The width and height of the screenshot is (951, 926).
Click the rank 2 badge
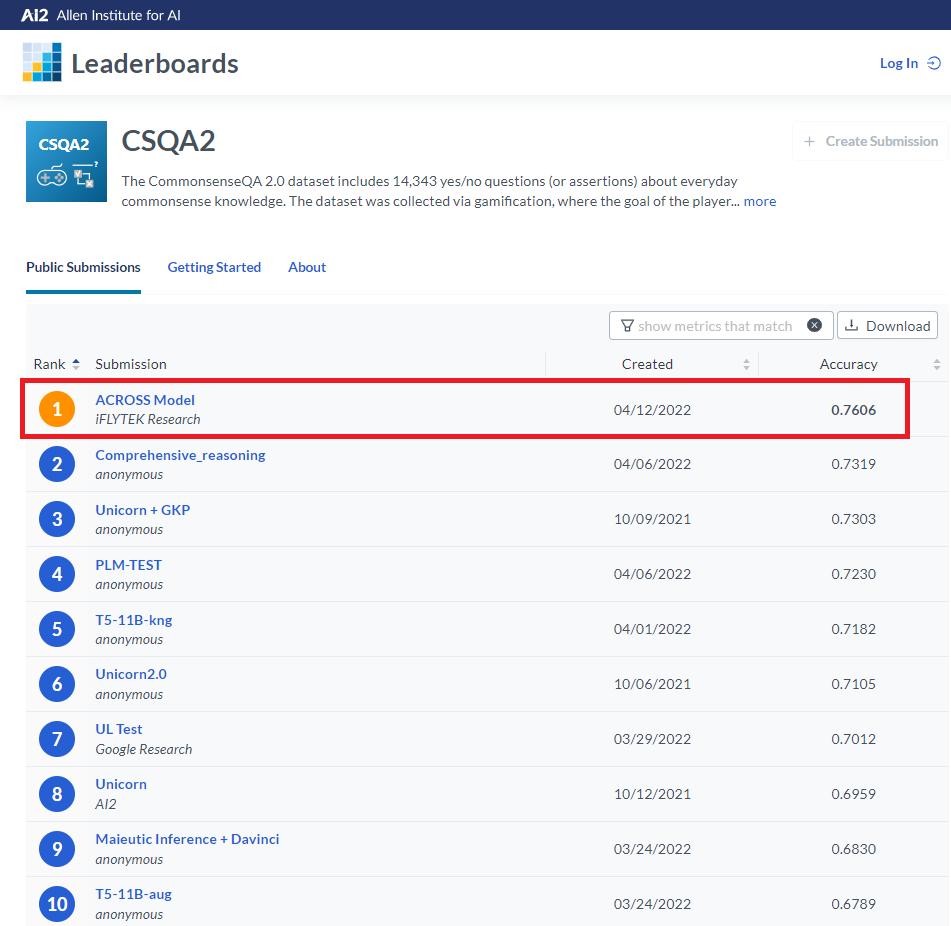(57, 464)
